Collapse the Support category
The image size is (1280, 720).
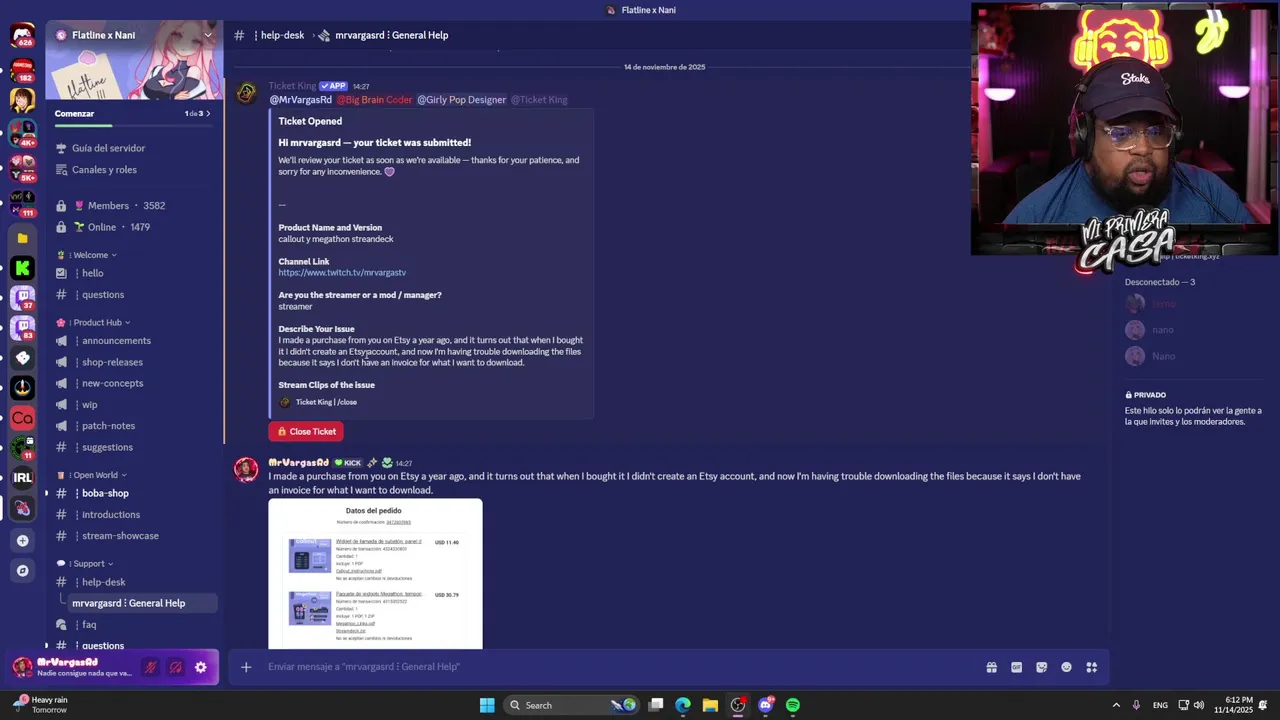click(x=86, y=563)
